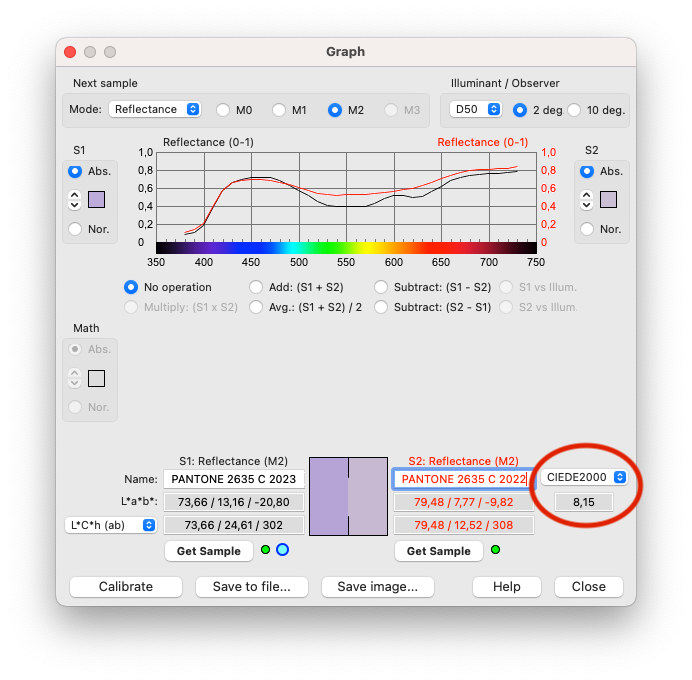This screenshot has height=680, width=692.
Task: Click the Calibrate button
Action: coord(126,586)
